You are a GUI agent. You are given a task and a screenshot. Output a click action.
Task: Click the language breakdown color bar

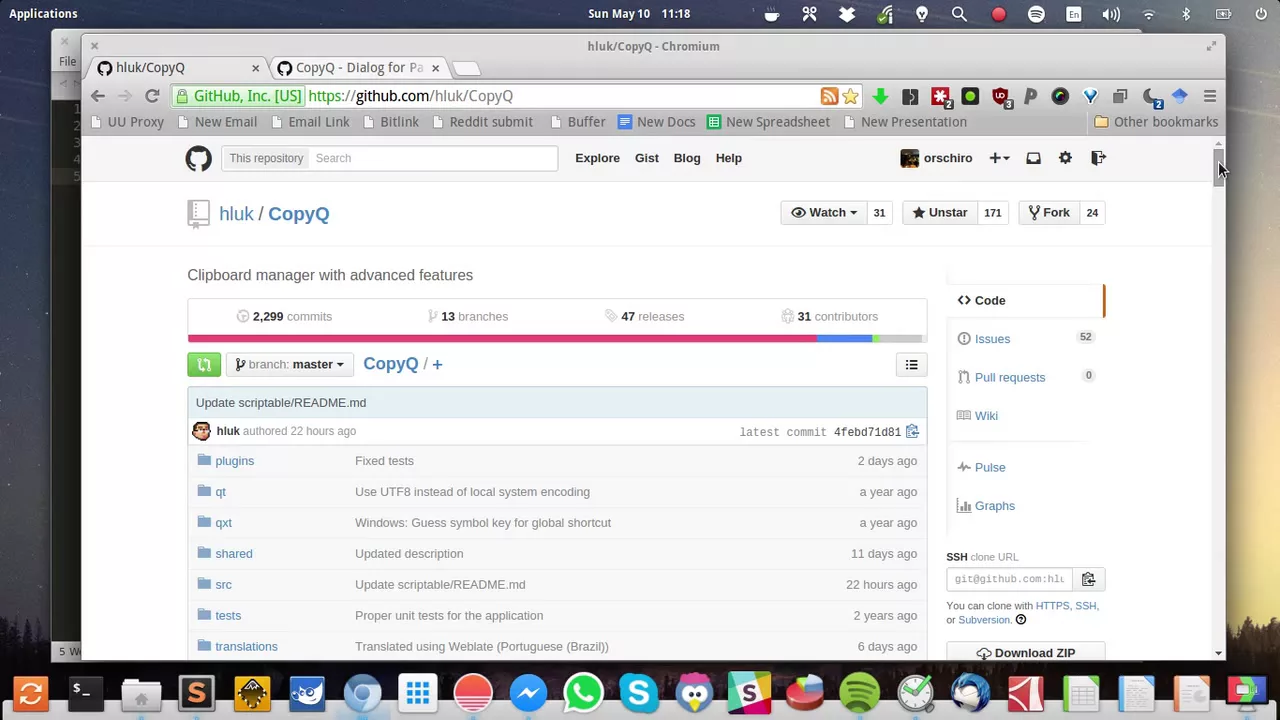click(x=557, y=339)
